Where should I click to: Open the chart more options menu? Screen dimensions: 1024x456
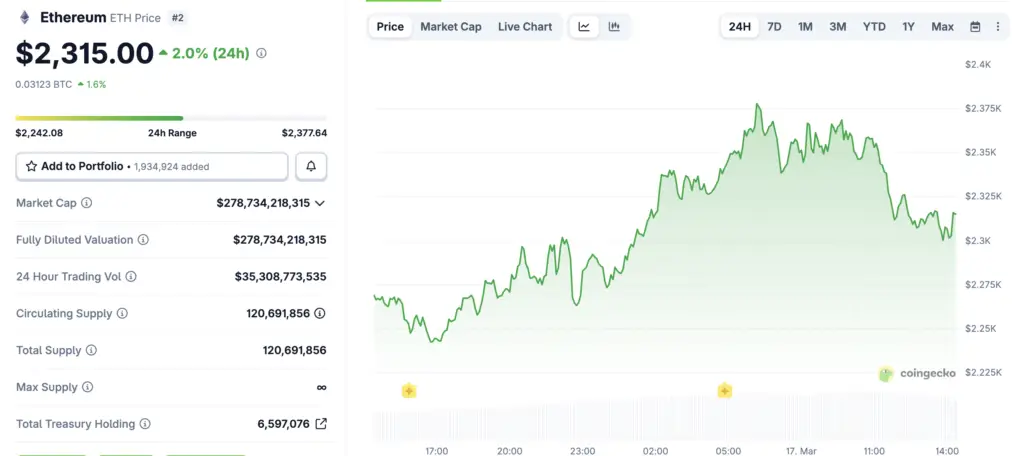point(997,27)
